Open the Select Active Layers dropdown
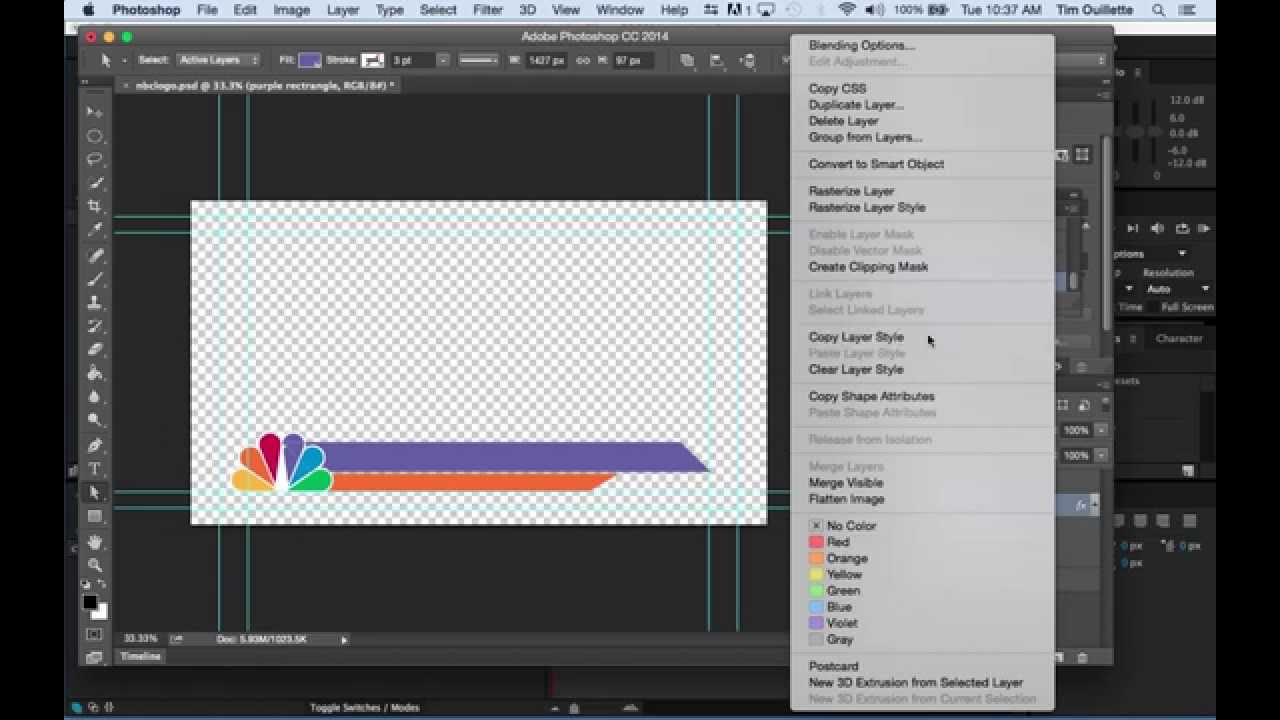1280x720 pixels. (219, 60)
